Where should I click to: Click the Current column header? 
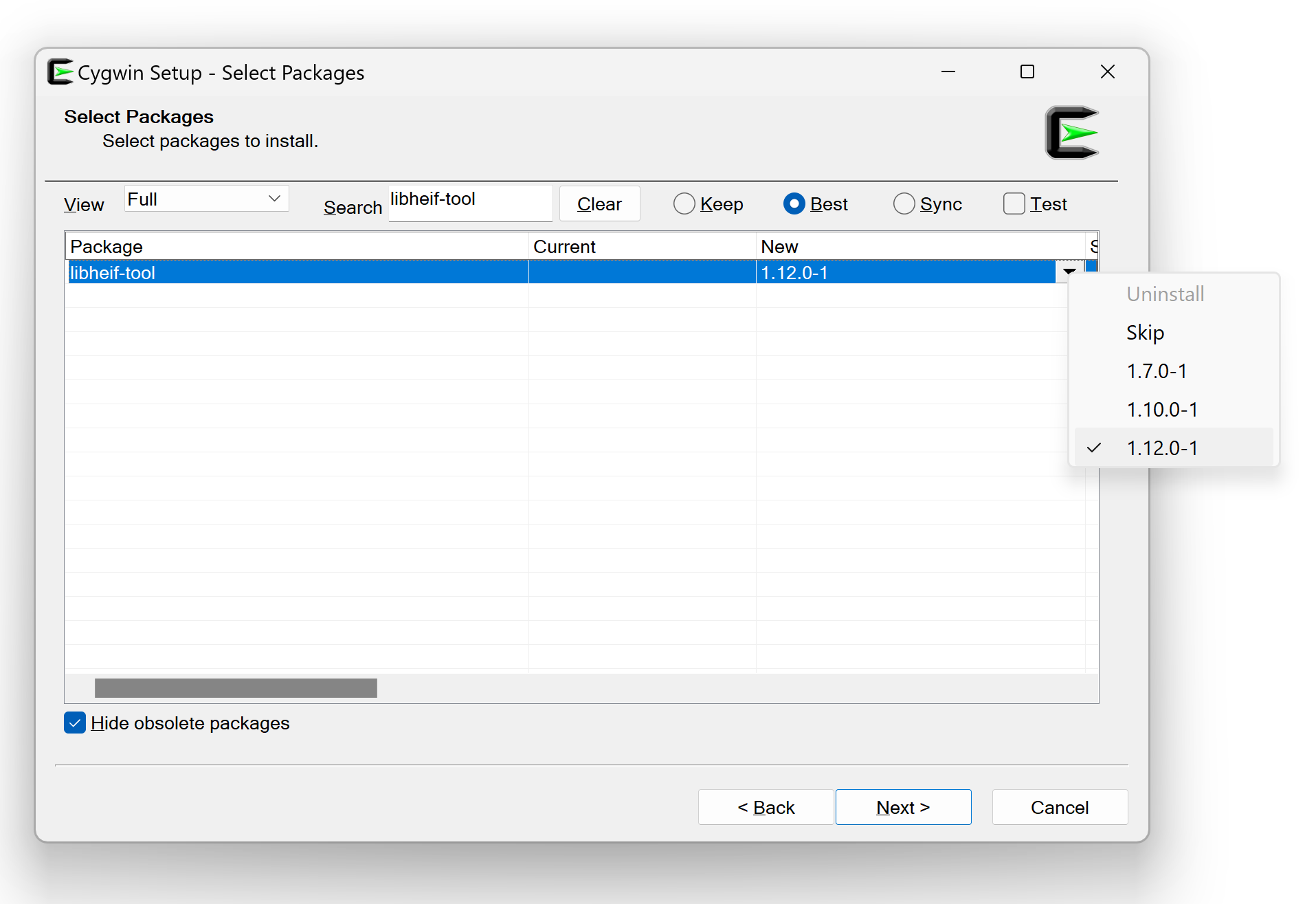(643, 246)
